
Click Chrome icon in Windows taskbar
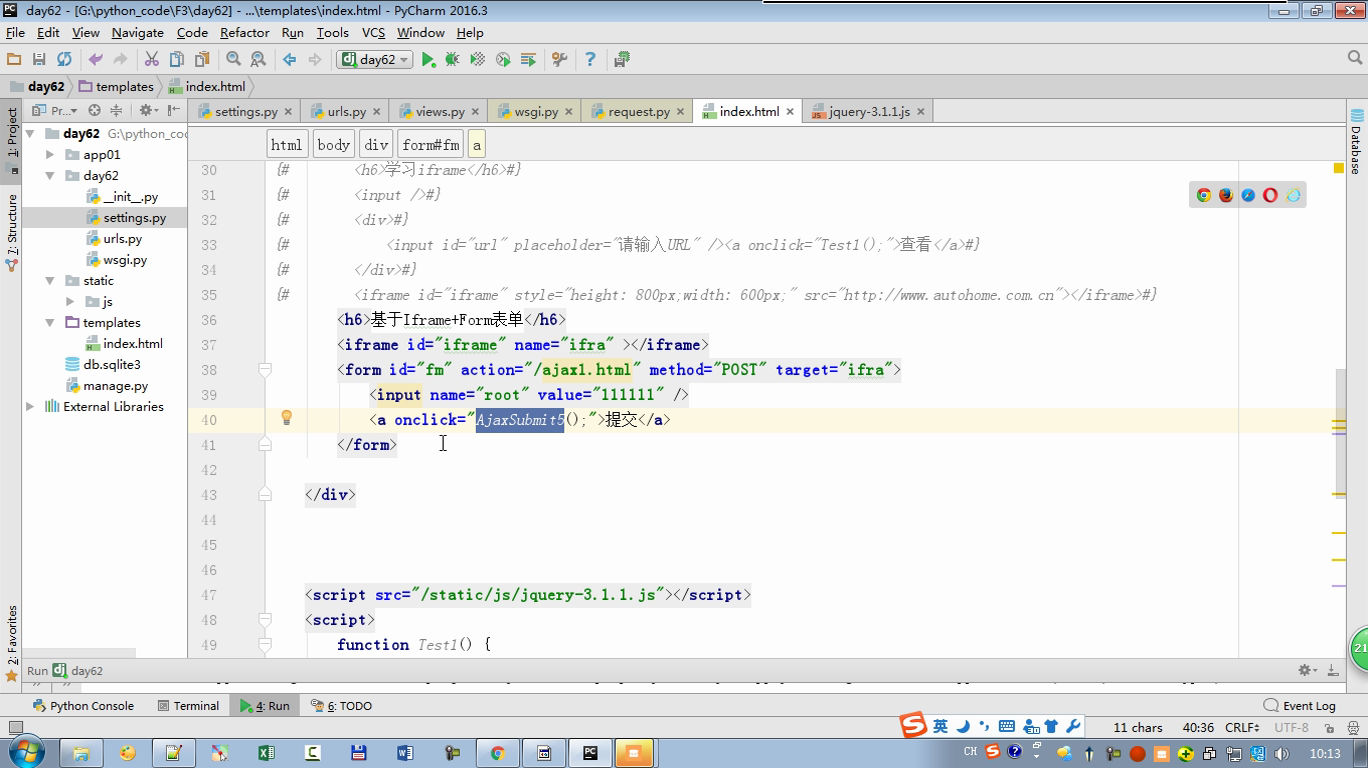[x=497, y=752]
